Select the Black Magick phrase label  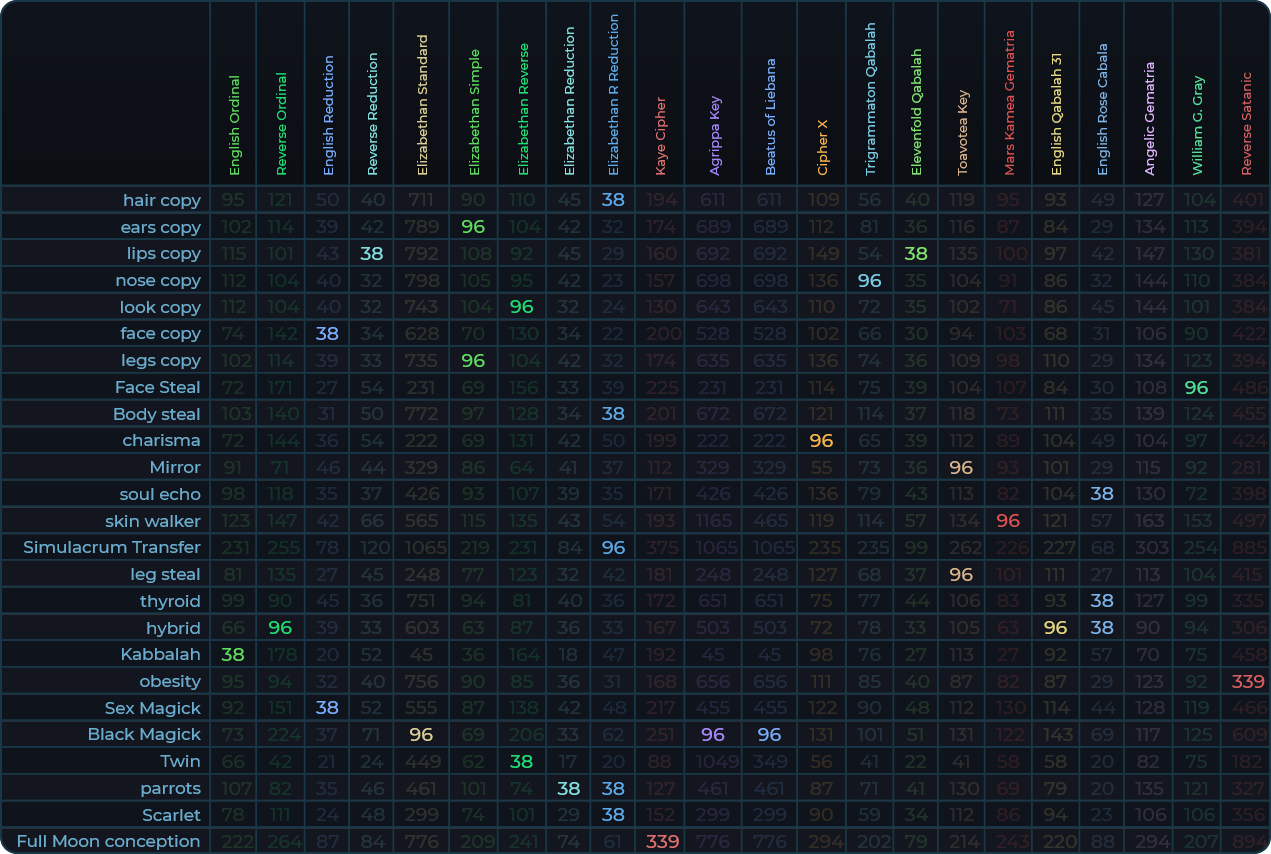[x=144, y=734]
